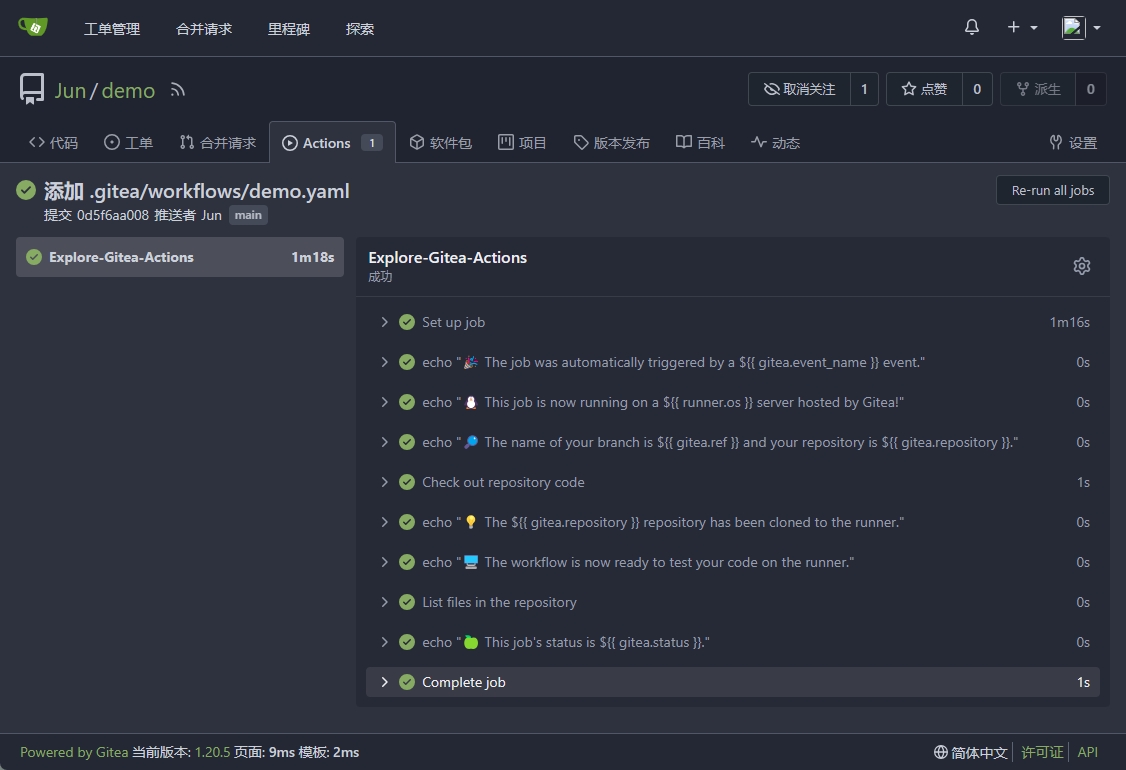Switch to the 代码 tab
This screenshot has height=770, width=1126.
coord(54,143)
